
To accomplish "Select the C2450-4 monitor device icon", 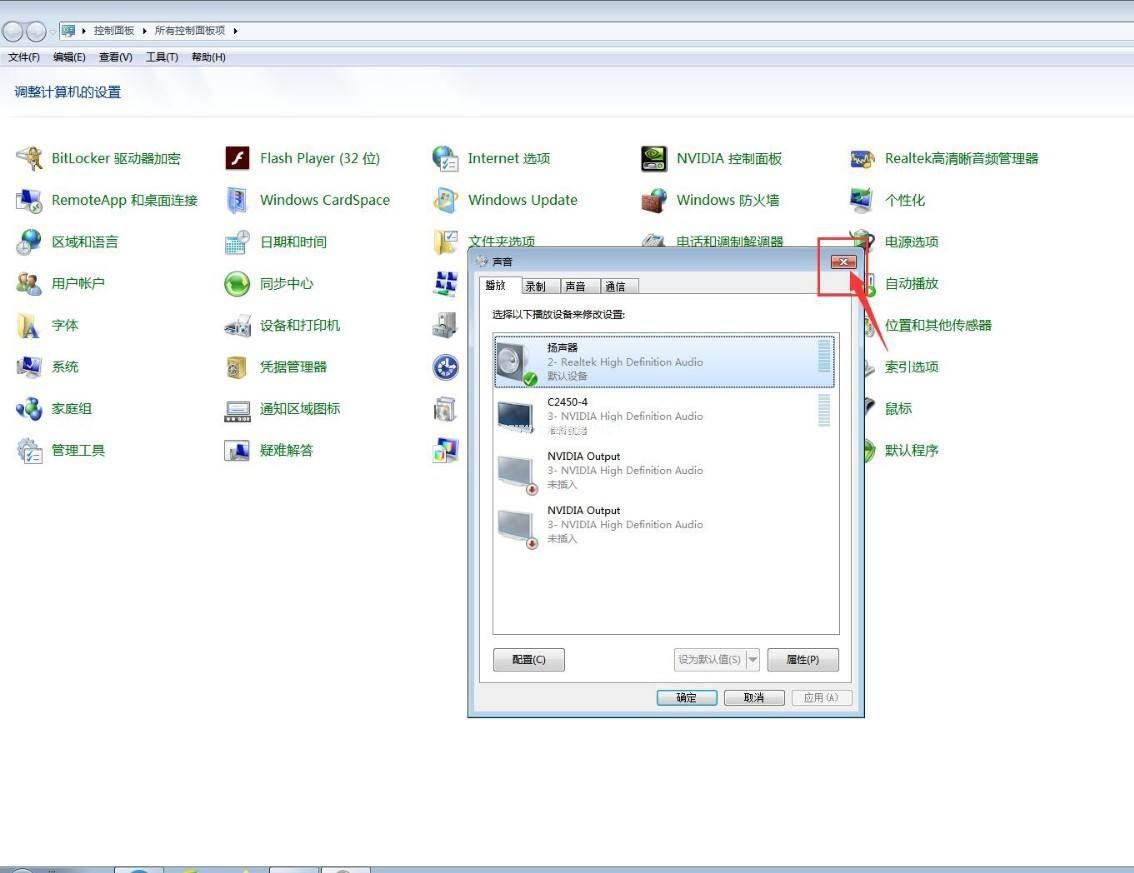I will click(x=516, y=416).
